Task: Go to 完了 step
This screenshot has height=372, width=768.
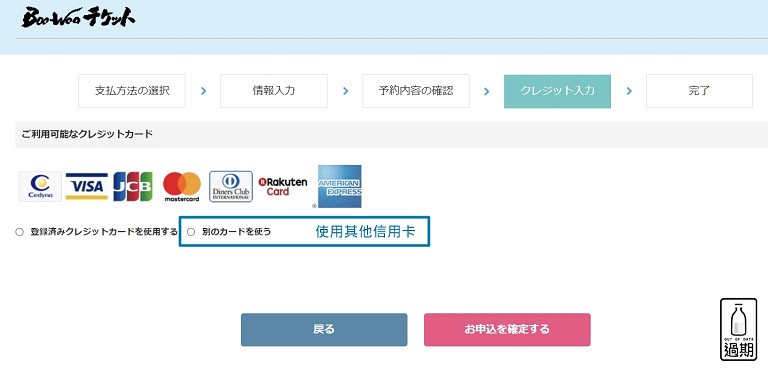Action: [699, 91]
